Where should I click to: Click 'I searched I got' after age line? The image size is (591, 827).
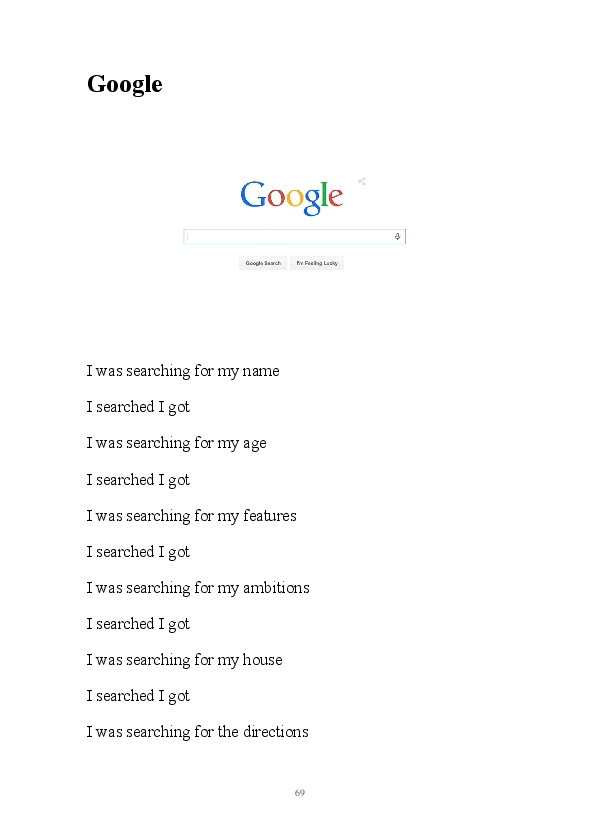pyautogui.click(x=138, y=480)
